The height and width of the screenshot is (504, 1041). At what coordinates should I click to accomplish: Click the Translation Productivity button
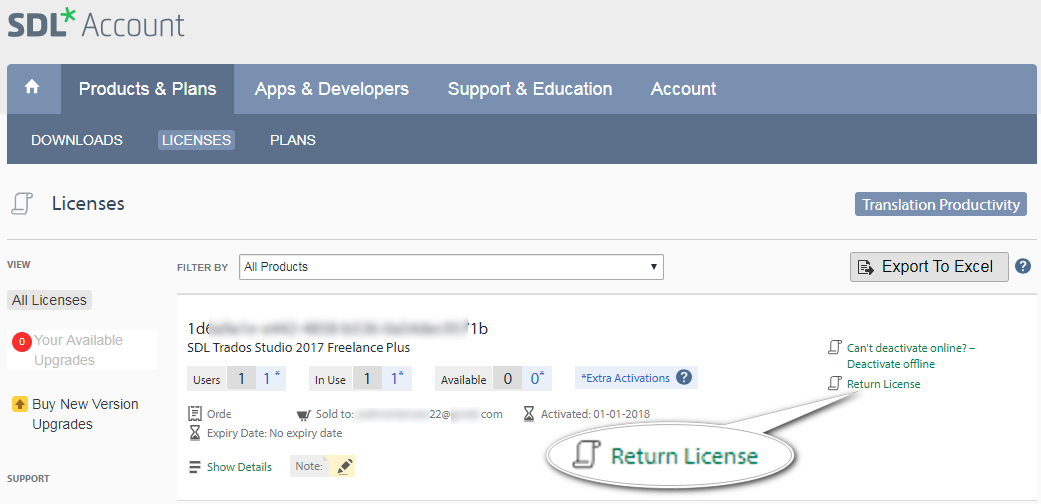click(x=941, y=205)
